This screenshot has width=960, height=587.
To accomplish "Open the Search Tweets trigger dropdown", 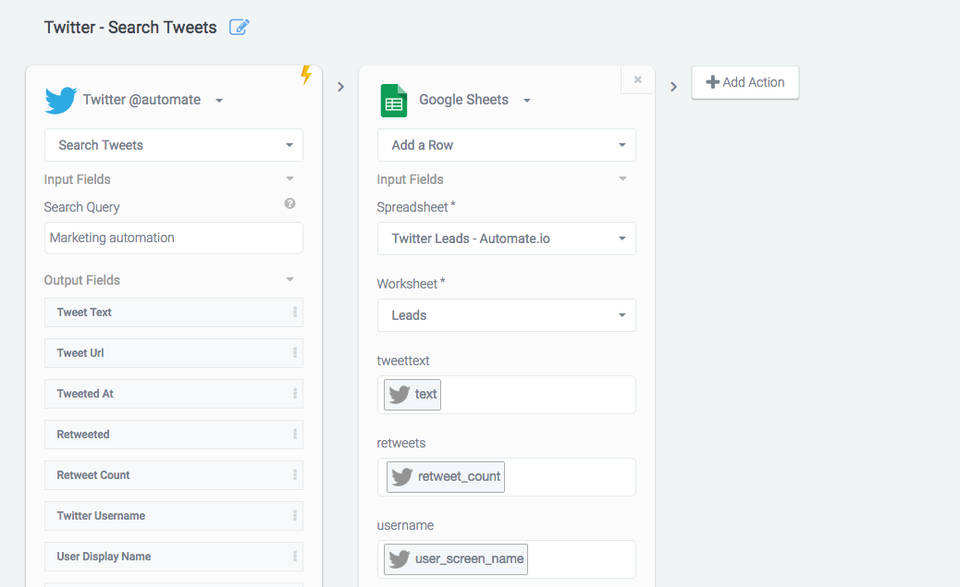I will pyautogui.click(x=174, y=145).
